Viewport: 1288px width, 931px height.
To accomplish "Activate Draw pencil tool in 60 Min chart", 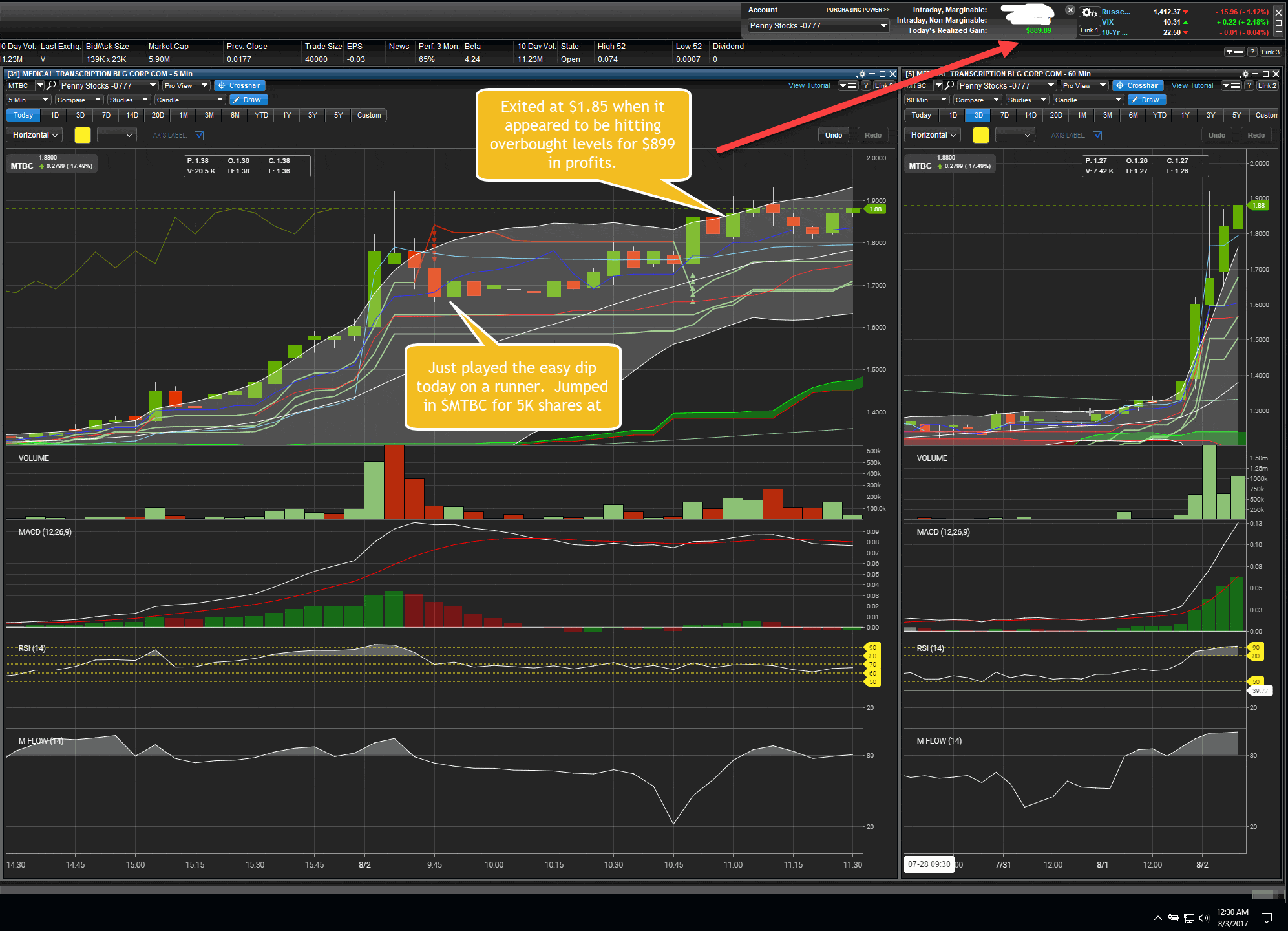I will [x=1146, y=100].
